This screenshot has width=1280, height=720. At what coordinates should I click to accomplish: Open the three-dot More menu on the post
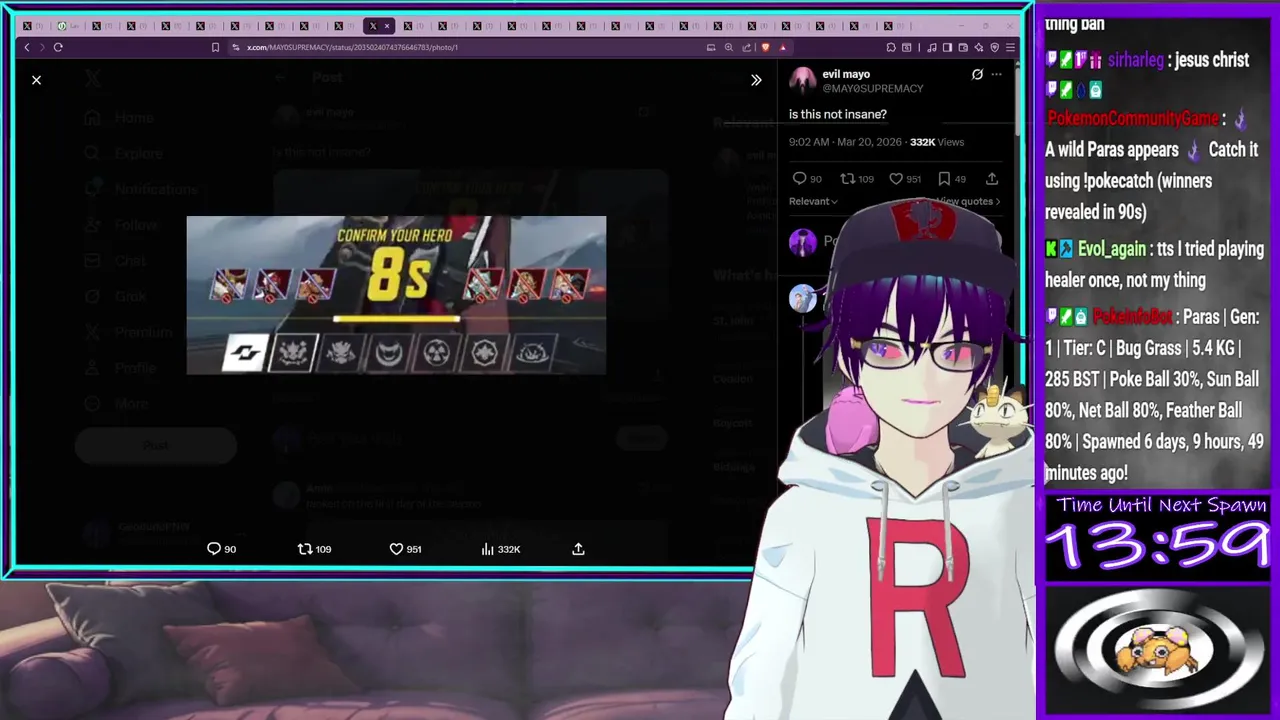pyautogui.click(x=996, y=74)
